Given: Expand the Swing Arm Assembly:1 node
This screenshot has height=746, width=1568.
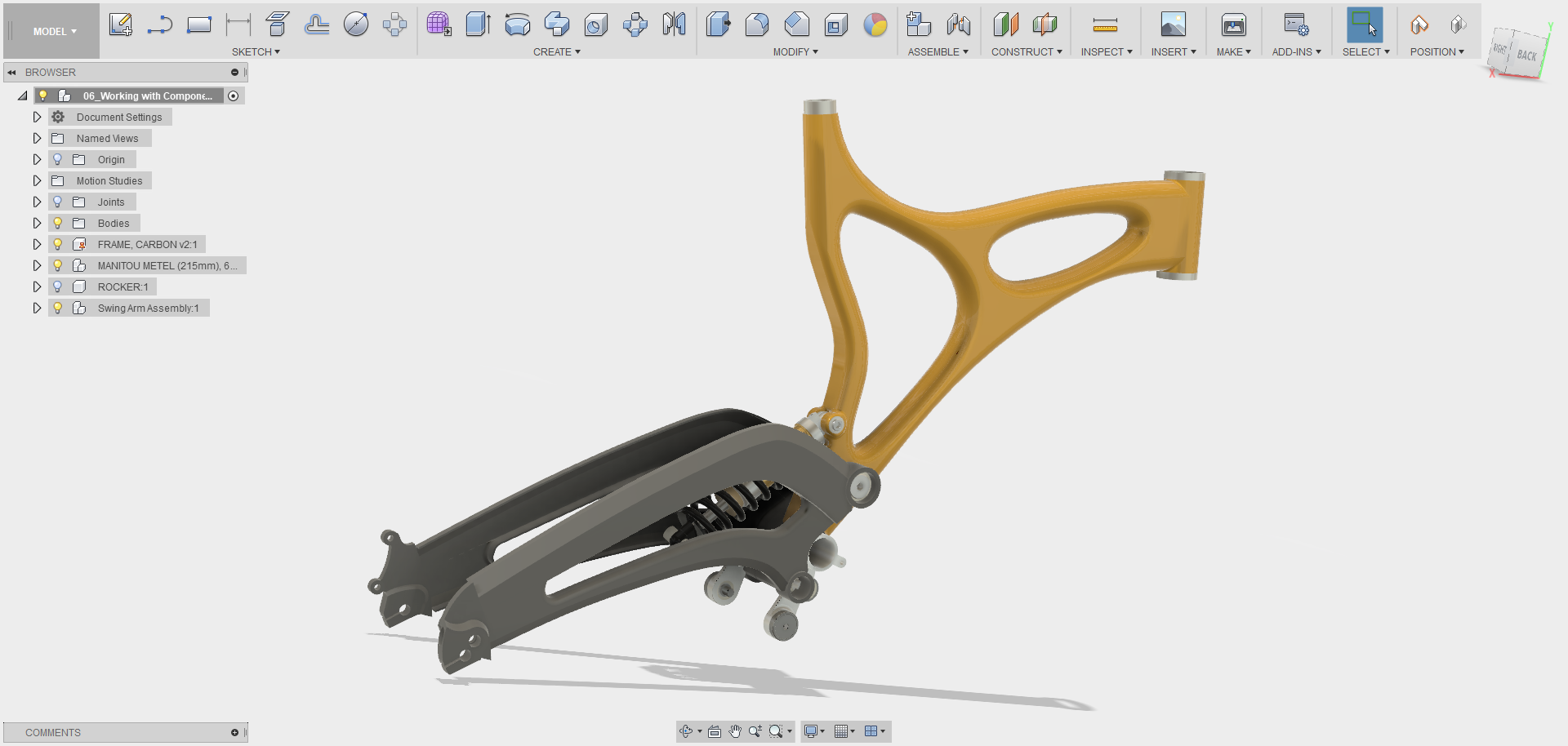Looking at the screenshot, I should [x=37, y=308].
